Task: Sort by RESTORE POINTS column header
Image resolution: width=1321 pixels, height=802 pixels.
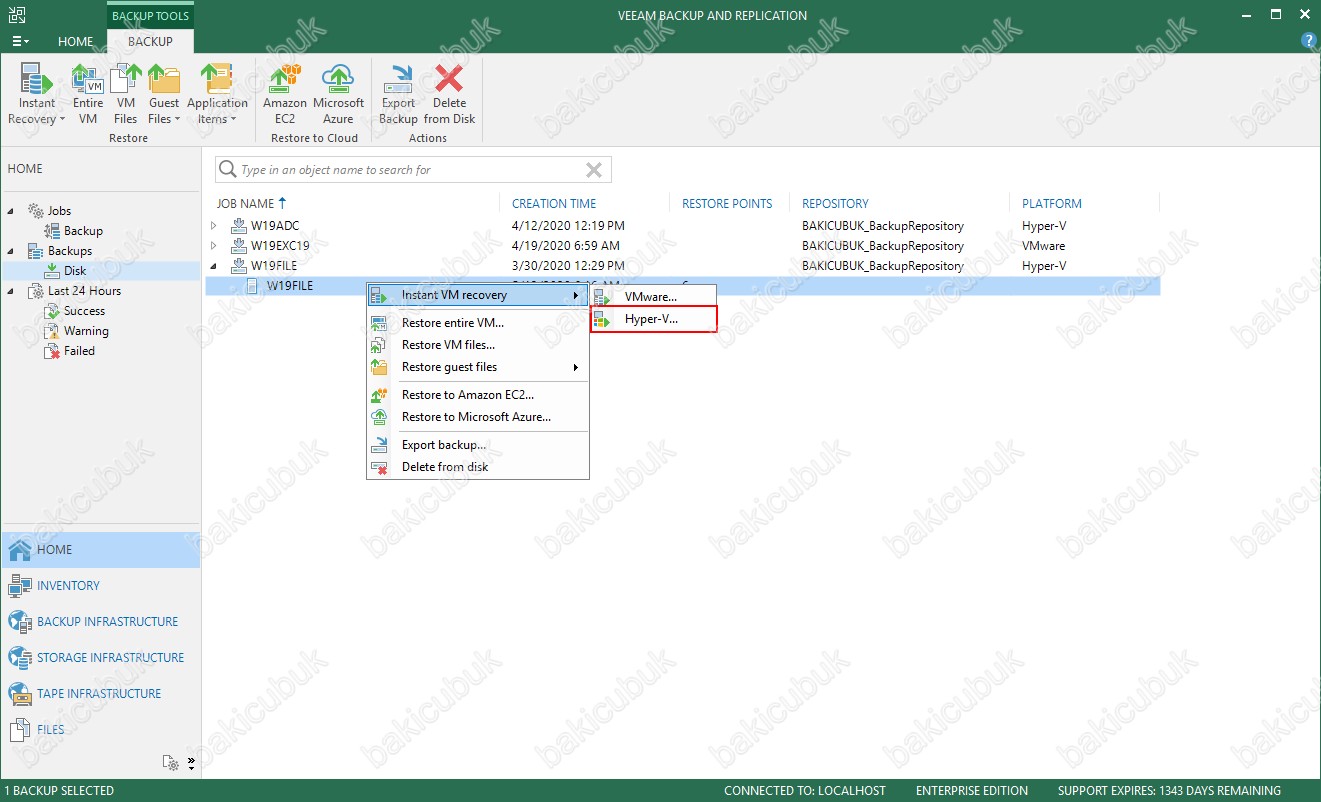Action: click(728, 203)
